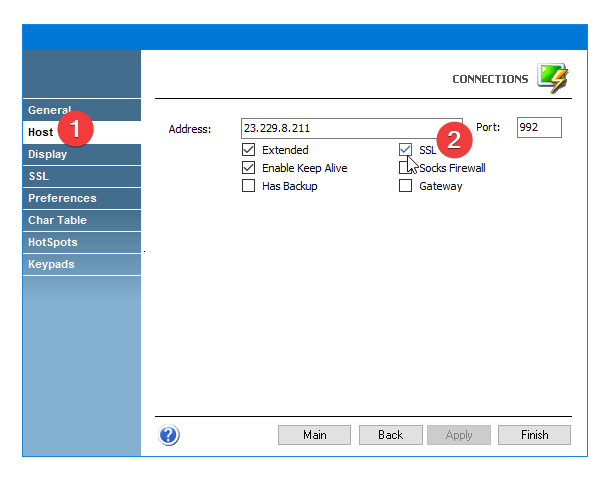The height and width of the screenshot is (483, 611).
Task: Open the SSL sidebar tab
Action: coord(82,176)
